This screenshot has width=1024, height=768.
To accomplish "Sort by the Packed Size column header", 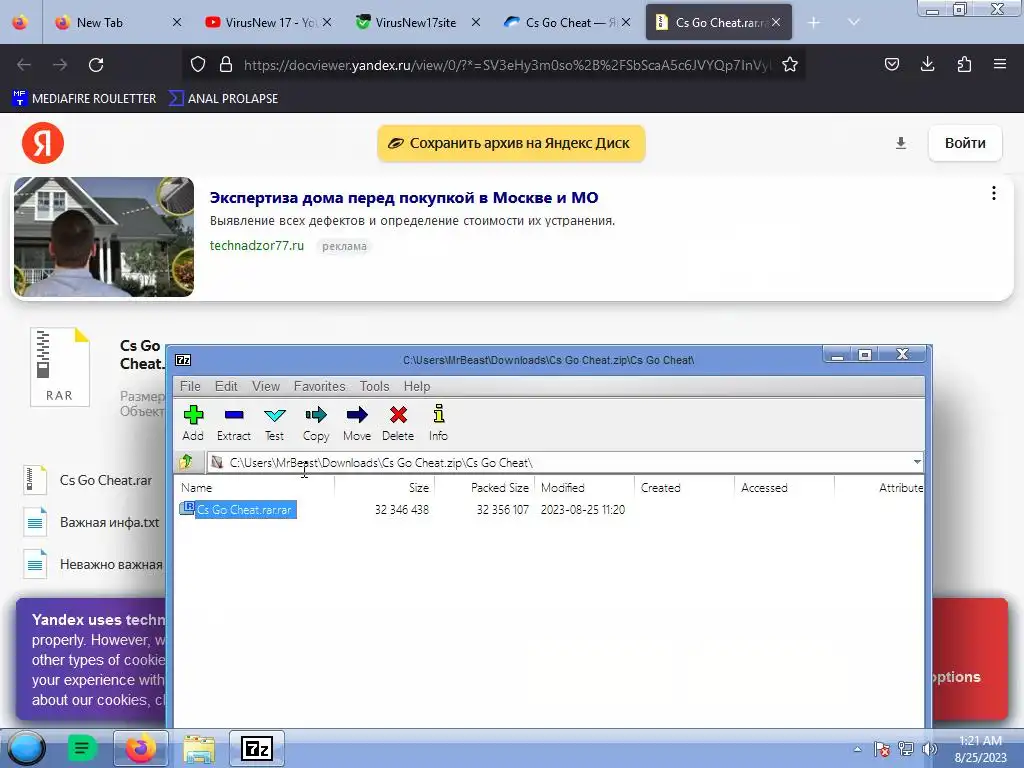I will click(485, 487).
